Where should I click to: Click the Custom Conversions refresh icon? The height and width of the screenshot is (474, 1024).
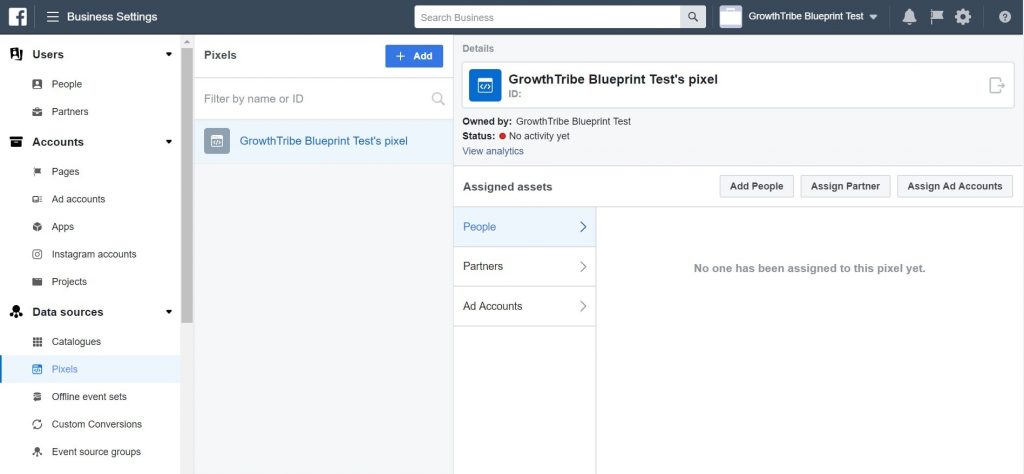click(37, 424)
